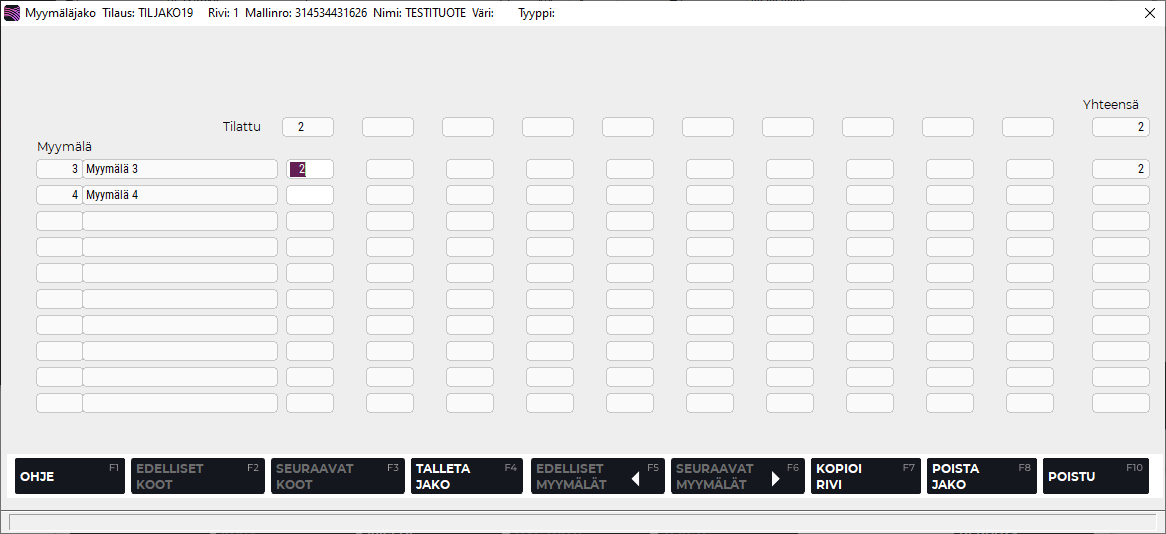Screen dimensions: 1166x534
Task: Go to previous stores with EDELLISET MYYMÄLÄT
Action: point(597,476)
